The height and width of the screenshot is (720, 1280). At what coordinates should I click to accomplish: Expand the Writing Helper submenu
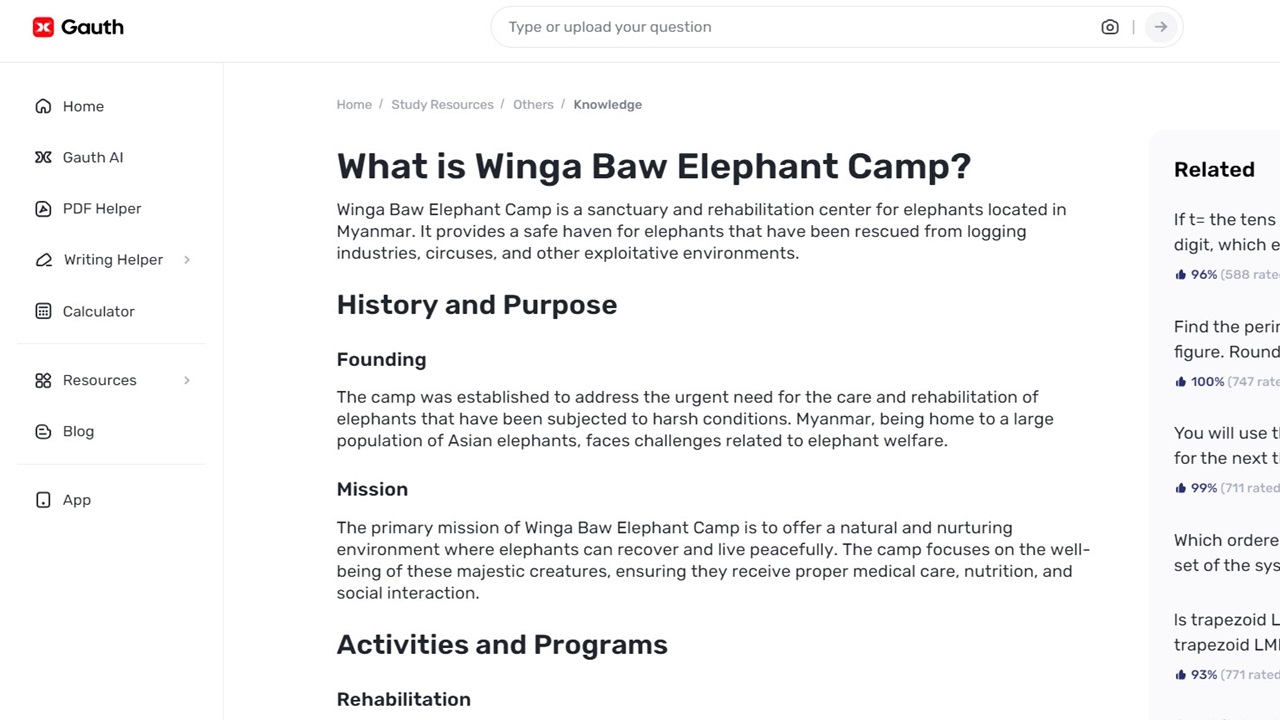187,259
